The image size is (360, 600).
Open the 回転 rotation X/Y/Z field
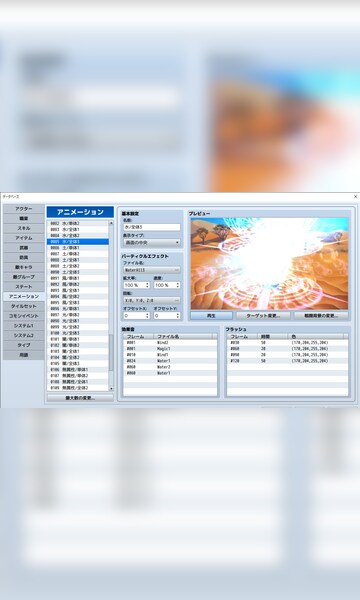point(151,300)
